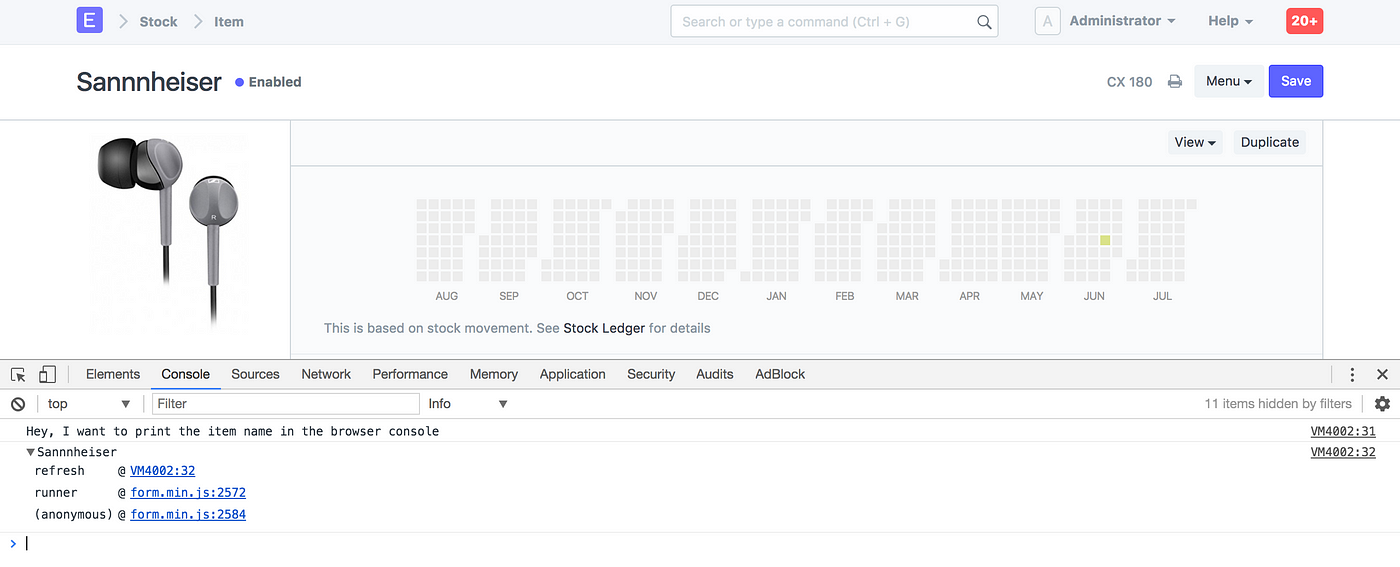1400x567 pixels.
Task: Open the Stock Ledger link
Action: click(x=604, y=328)
